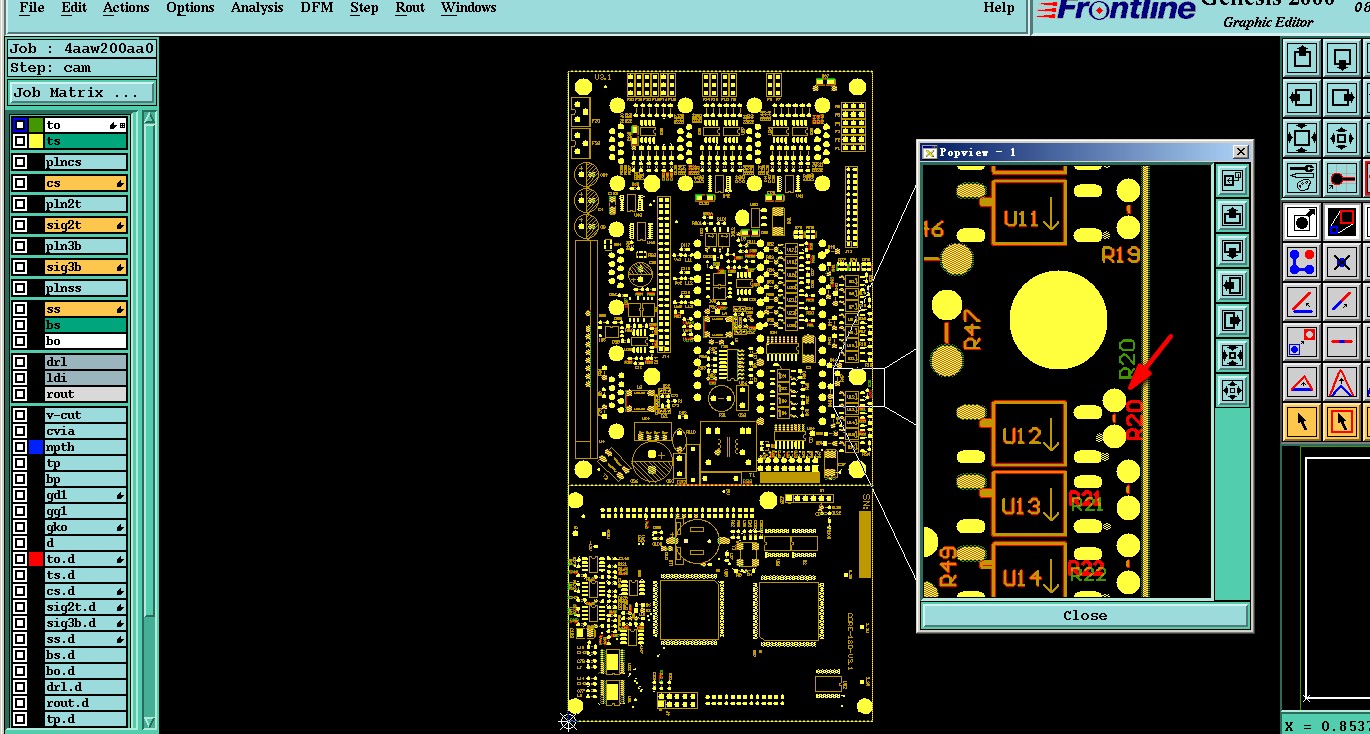Select the v-cut layer name
Screen dimensions: 1370x734
86,415
